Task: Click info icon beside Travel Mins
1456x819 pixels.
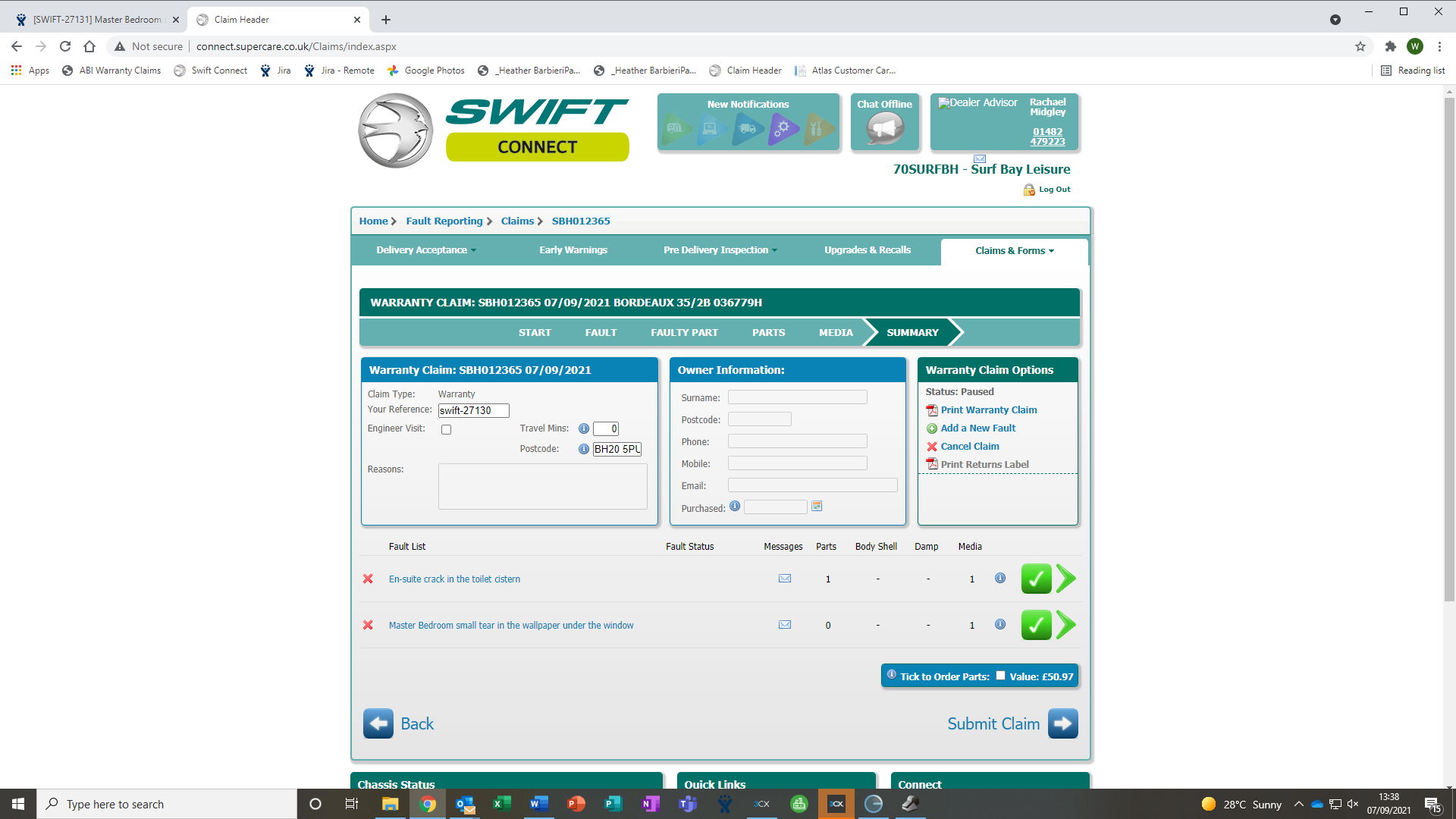Action: pos(584,428)
